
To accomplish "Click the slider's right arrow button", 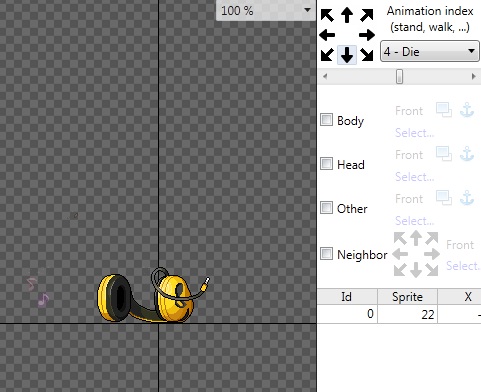I will point(474,77).
